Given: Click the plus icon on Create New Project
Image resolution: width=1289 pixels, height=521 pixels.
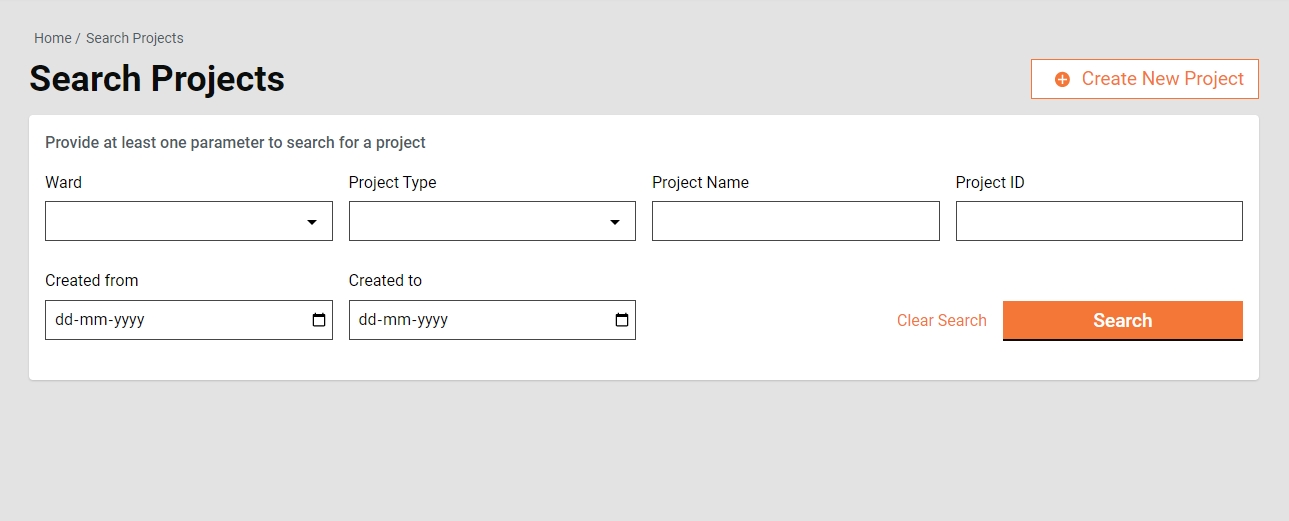Looking at the screenshot, I should (x=1062, y=79).
